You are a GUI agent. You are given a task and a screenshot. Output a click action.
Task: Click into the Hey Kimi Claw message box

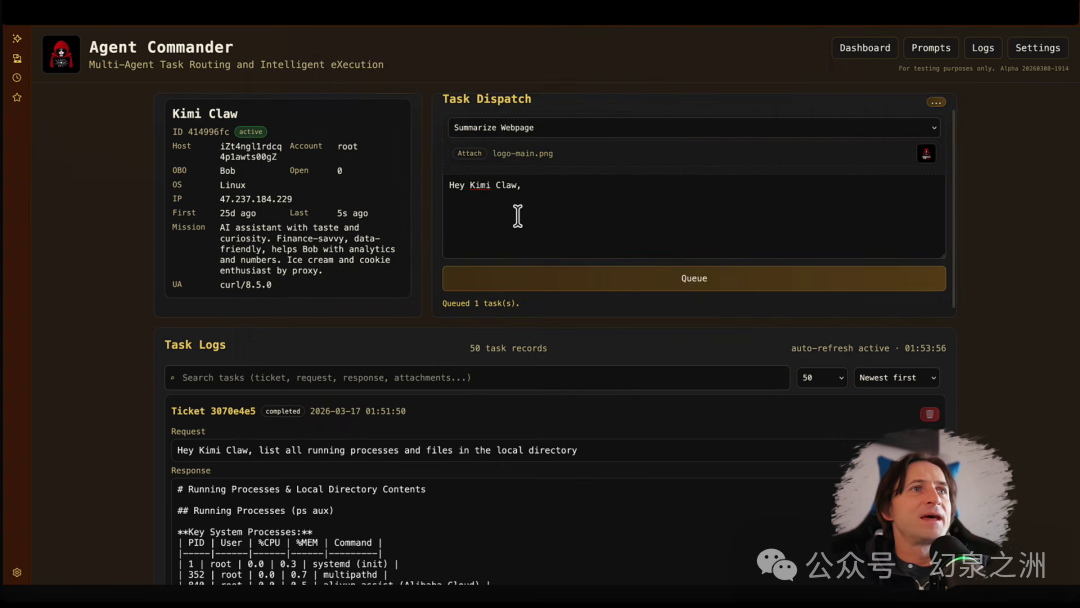click(694, 216)
